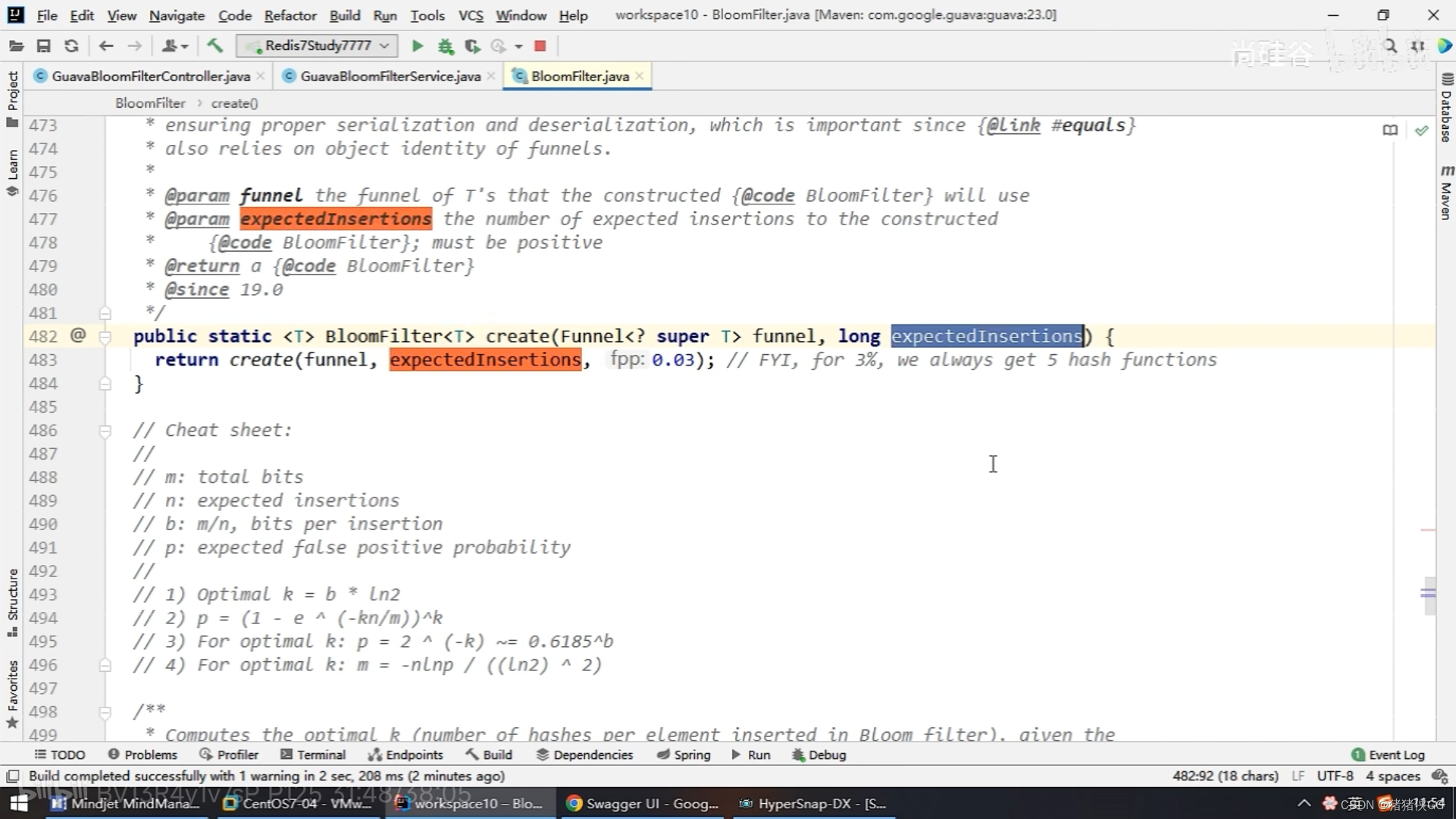The height and width of the screenshot is (819, 1456).
Task: Open the Run tool window
Action: pos(750,755)
